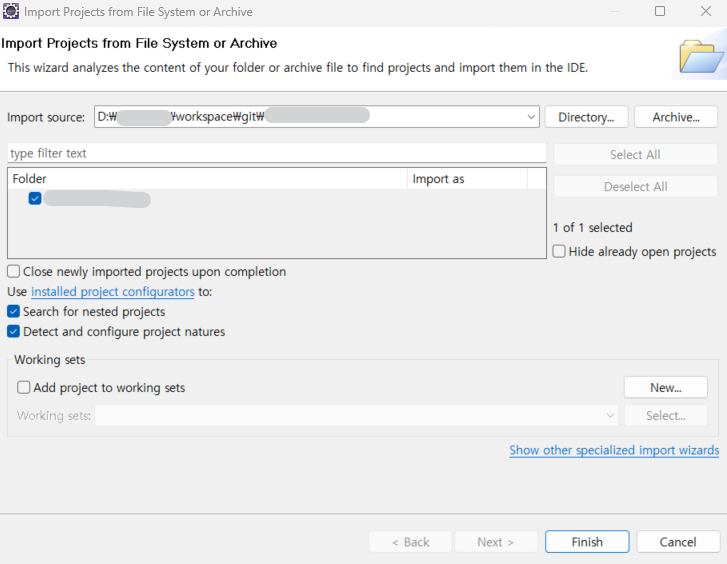727x564 pixels.
Task: Uncheck the project folder checkbox in list
Action: coord(35,199)
